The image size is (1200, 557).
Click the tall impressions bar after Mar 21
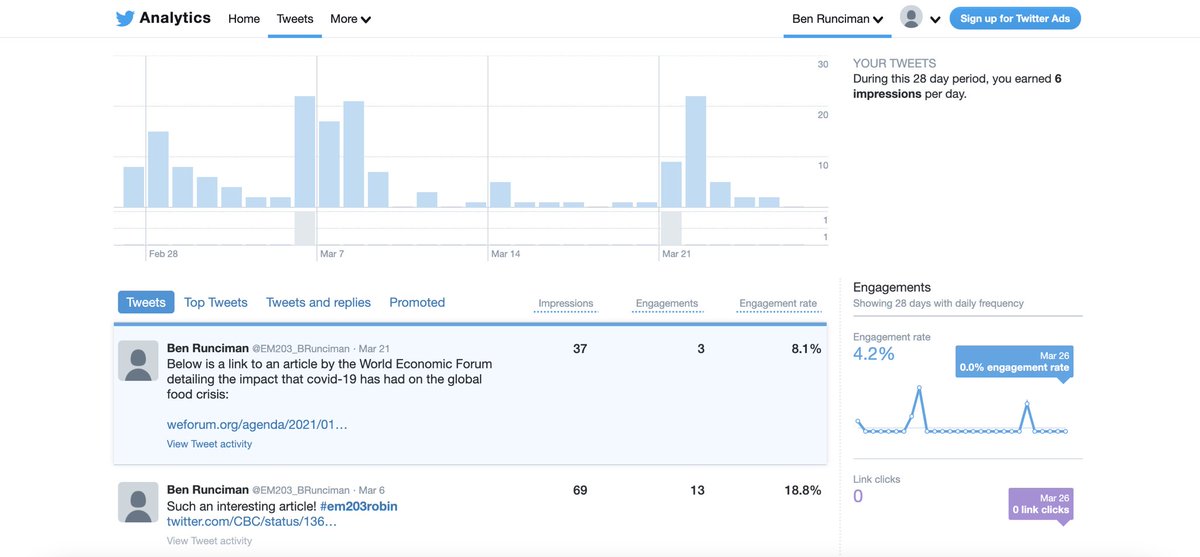click(696, 152)
